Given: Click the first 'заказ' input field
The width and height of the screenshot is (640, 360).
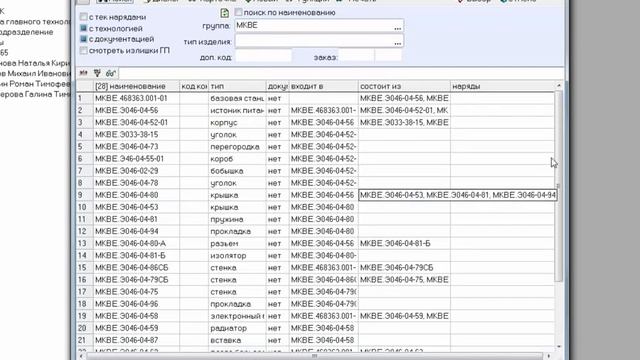Looking at the screenshot, I should (x=356, y=56).
